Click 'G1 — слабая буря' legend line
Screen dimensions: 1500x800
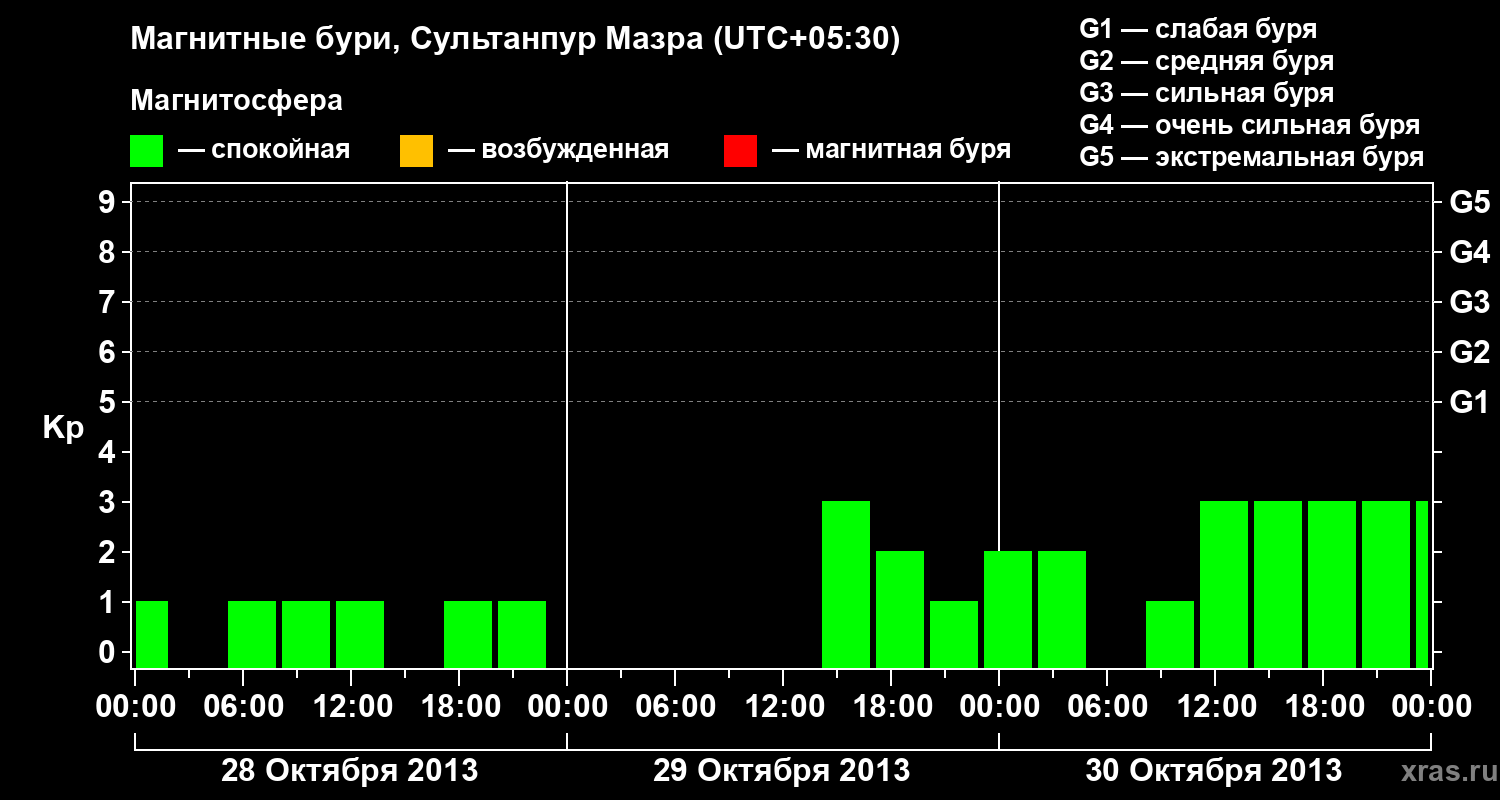click(1198, 29)
